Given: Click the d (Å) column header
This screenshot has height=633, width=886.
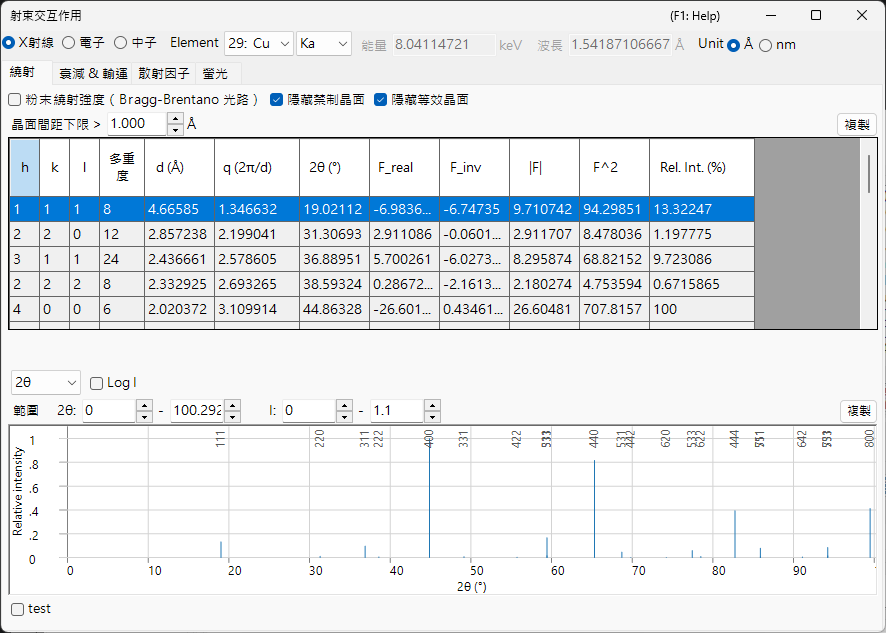Looking at the screenshot, I should coord(179,168).
